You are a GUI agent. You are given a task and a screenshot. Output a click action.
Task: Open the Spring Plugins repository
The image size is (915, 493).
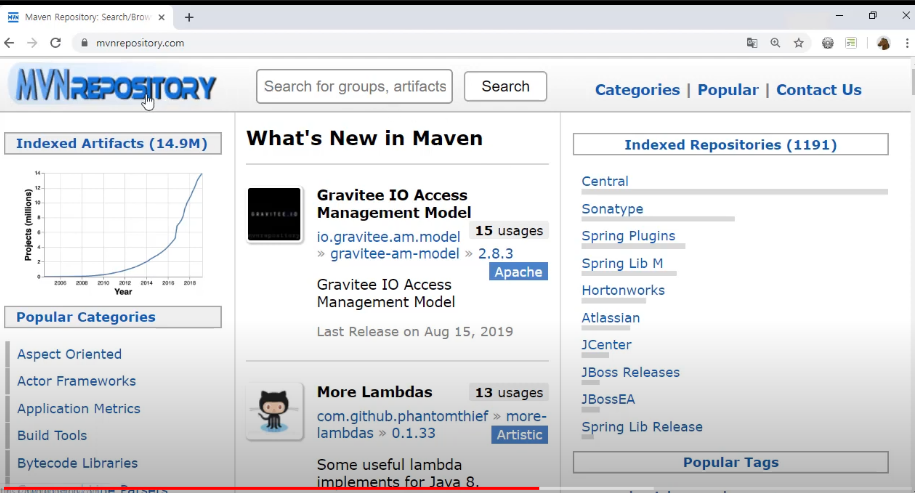coord(628,236)
